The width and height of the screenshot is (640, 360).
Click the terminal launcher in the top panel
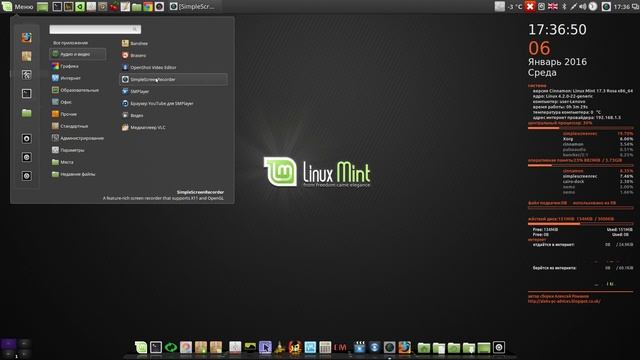(x=58, y=7)
